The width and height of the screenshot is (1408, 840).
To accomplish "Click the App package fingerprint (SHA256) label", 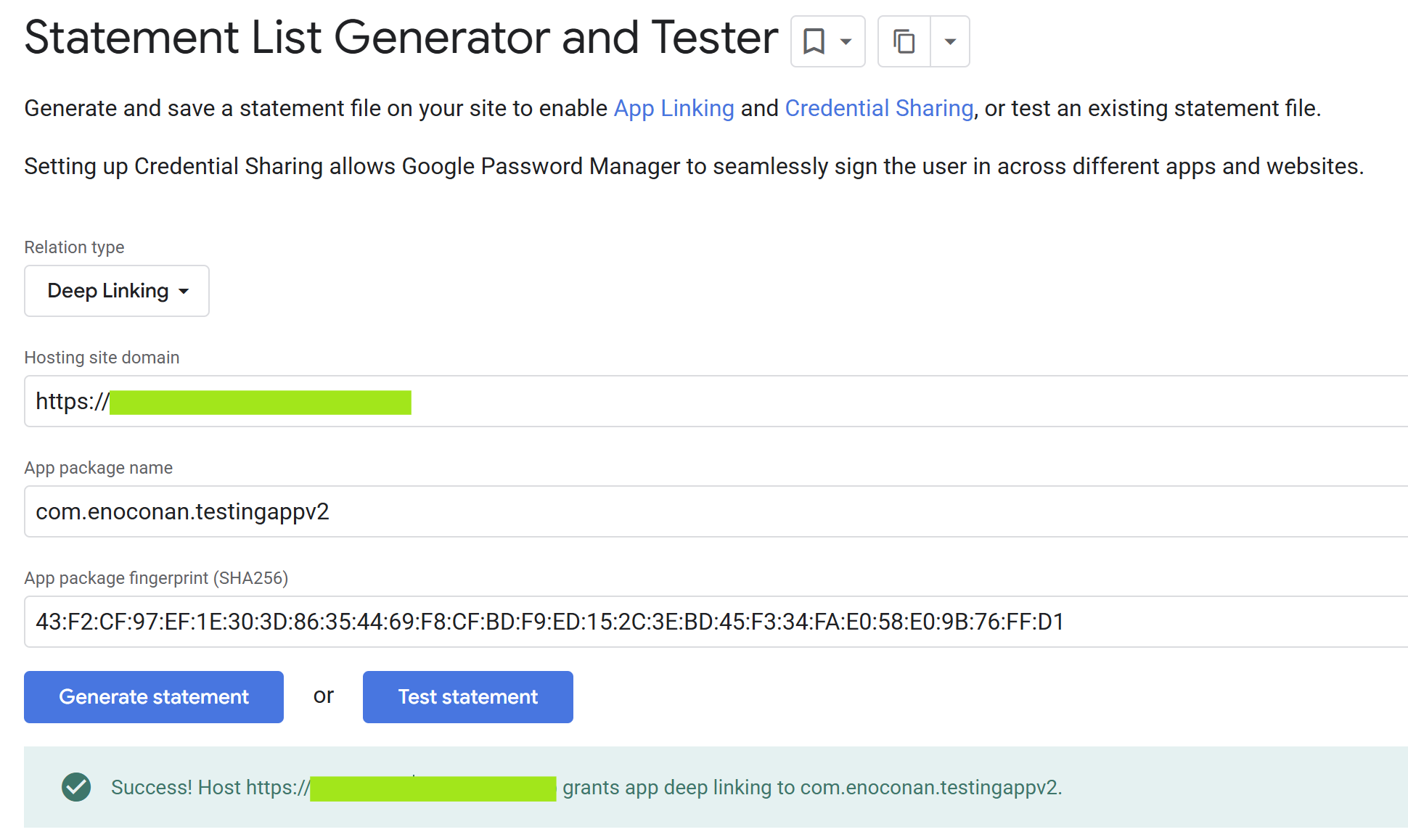I will tap(156, 578).
